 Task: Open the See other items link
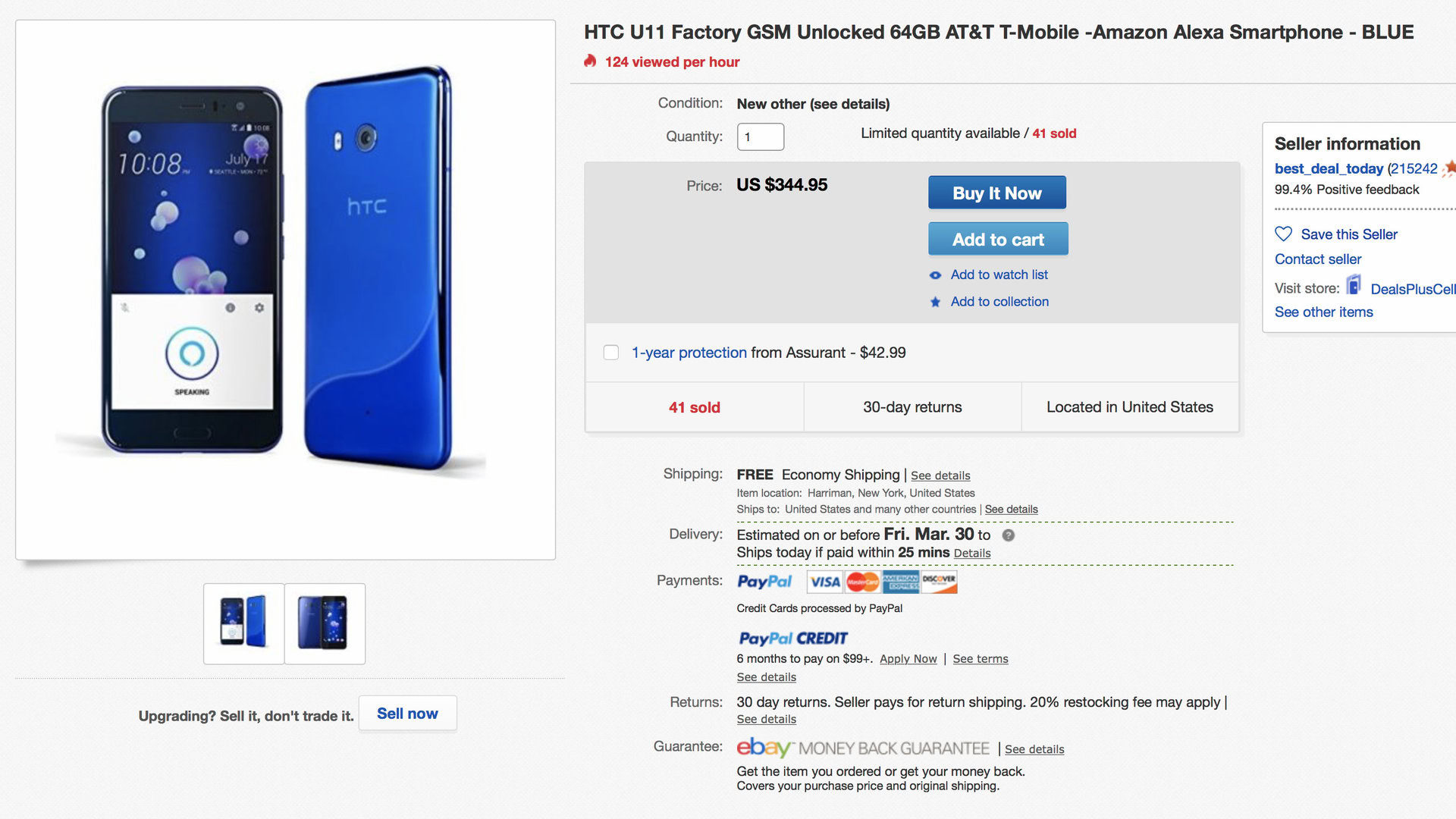click(1323, 312)
